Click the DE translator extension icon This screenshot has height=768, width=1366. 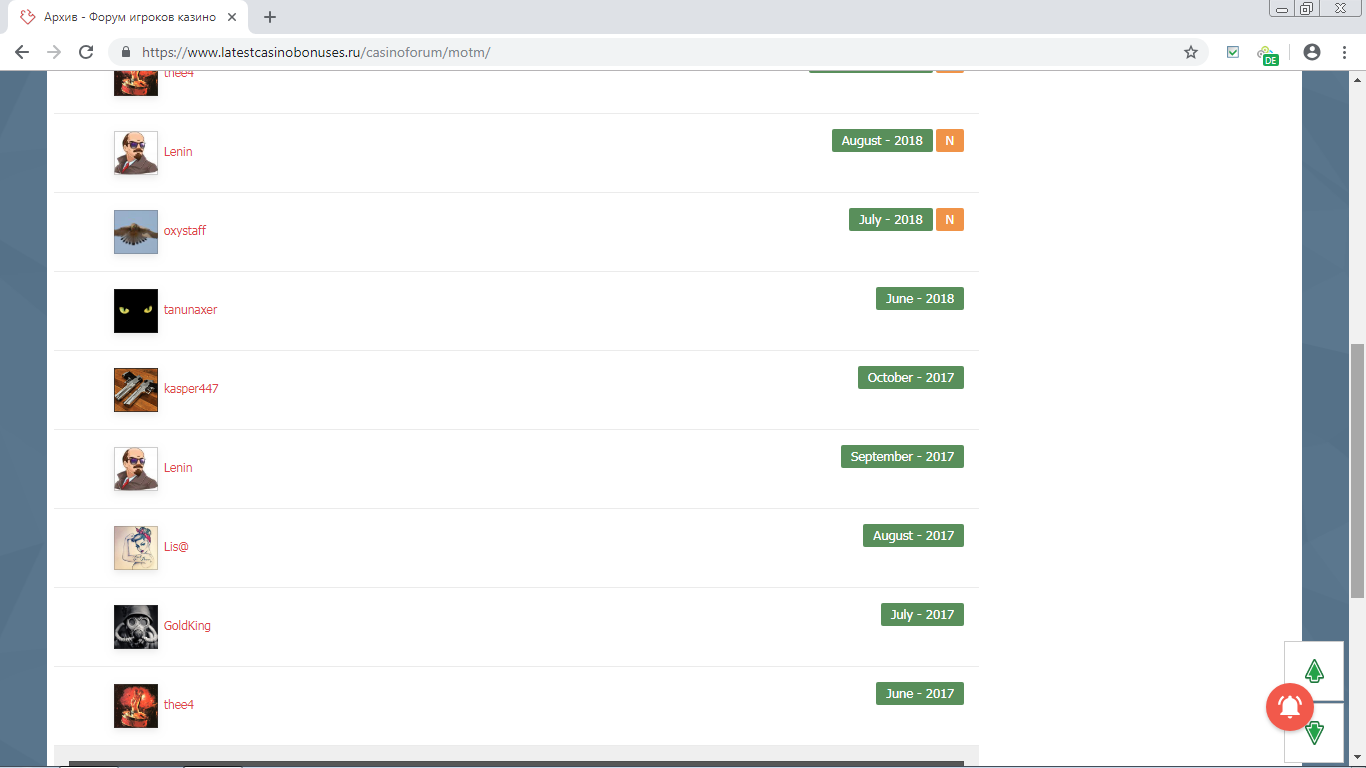[1267, 54]
